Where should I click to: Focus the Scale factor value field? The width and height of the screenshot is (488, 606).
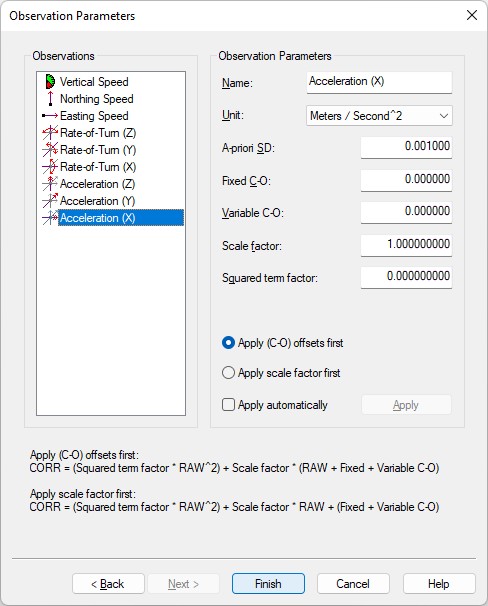point(406,245)
